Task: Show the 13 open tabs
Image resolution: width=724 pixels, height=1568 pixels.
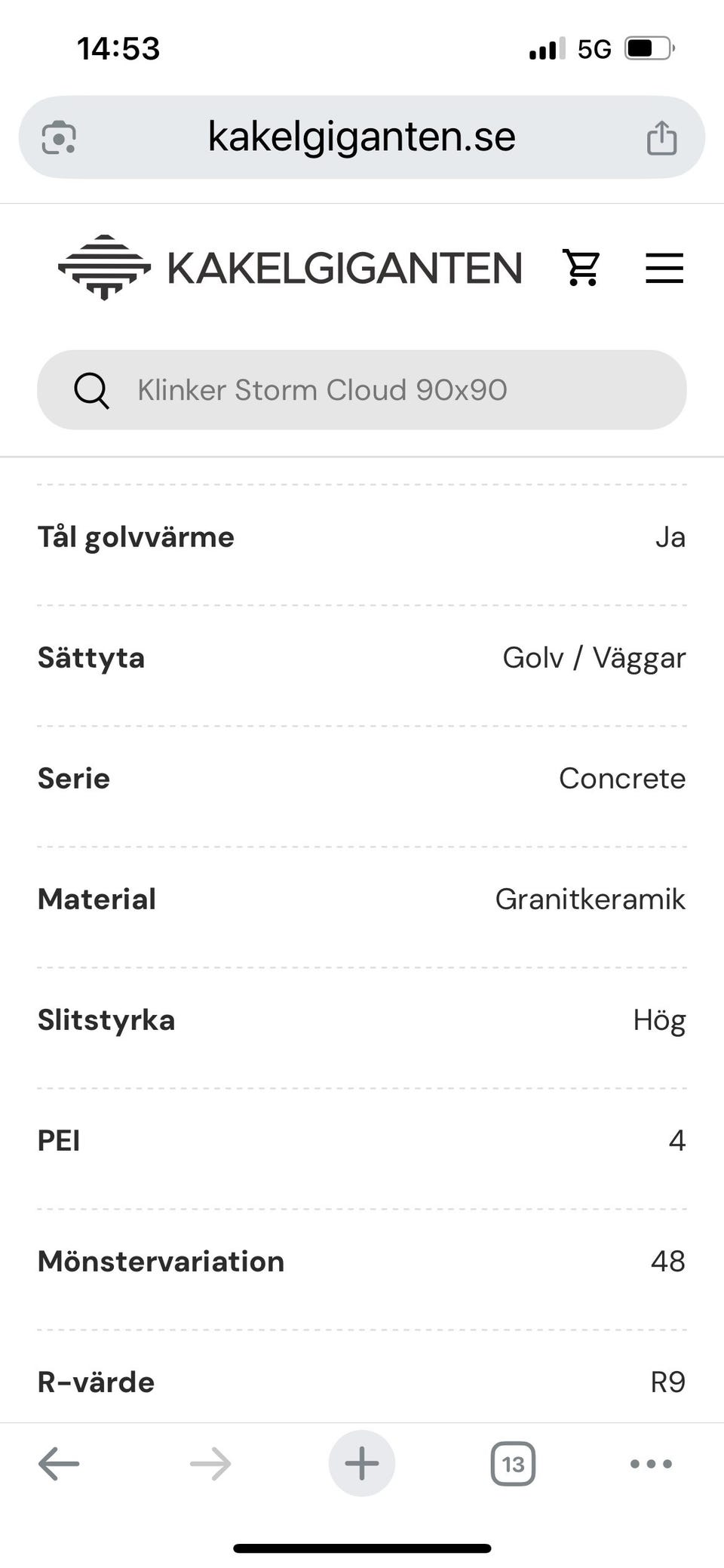Action: 513,1464
